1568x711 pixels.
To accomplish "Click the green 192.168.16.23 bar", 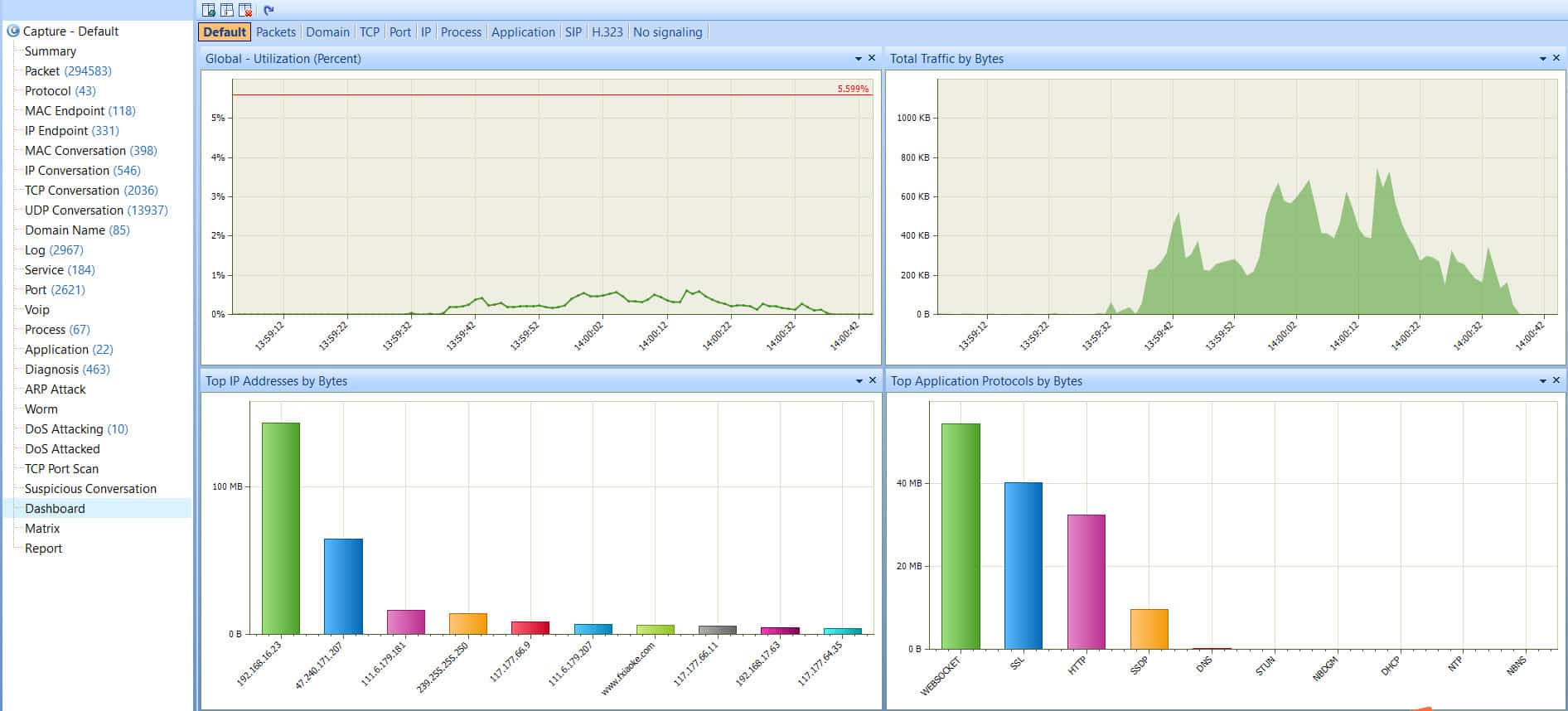I will 281,529.
